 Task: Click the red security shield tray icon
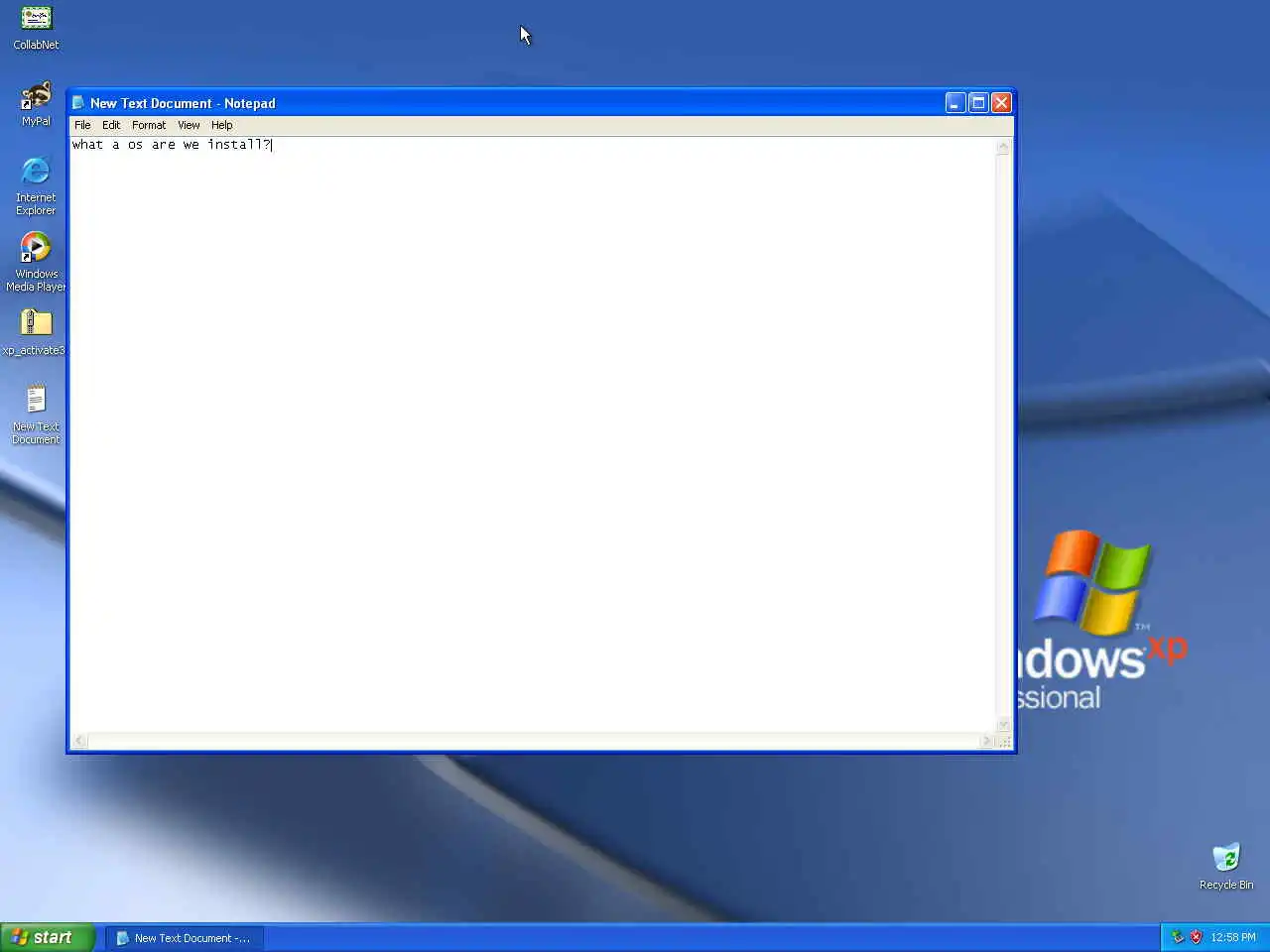coord(1196,937)
